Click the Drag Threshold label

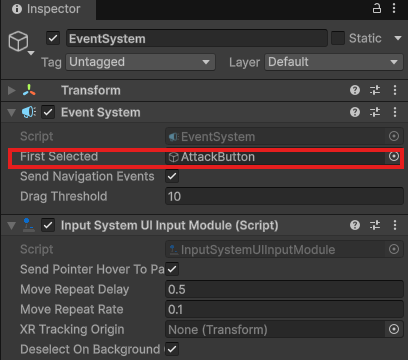(x=64, y=196)
